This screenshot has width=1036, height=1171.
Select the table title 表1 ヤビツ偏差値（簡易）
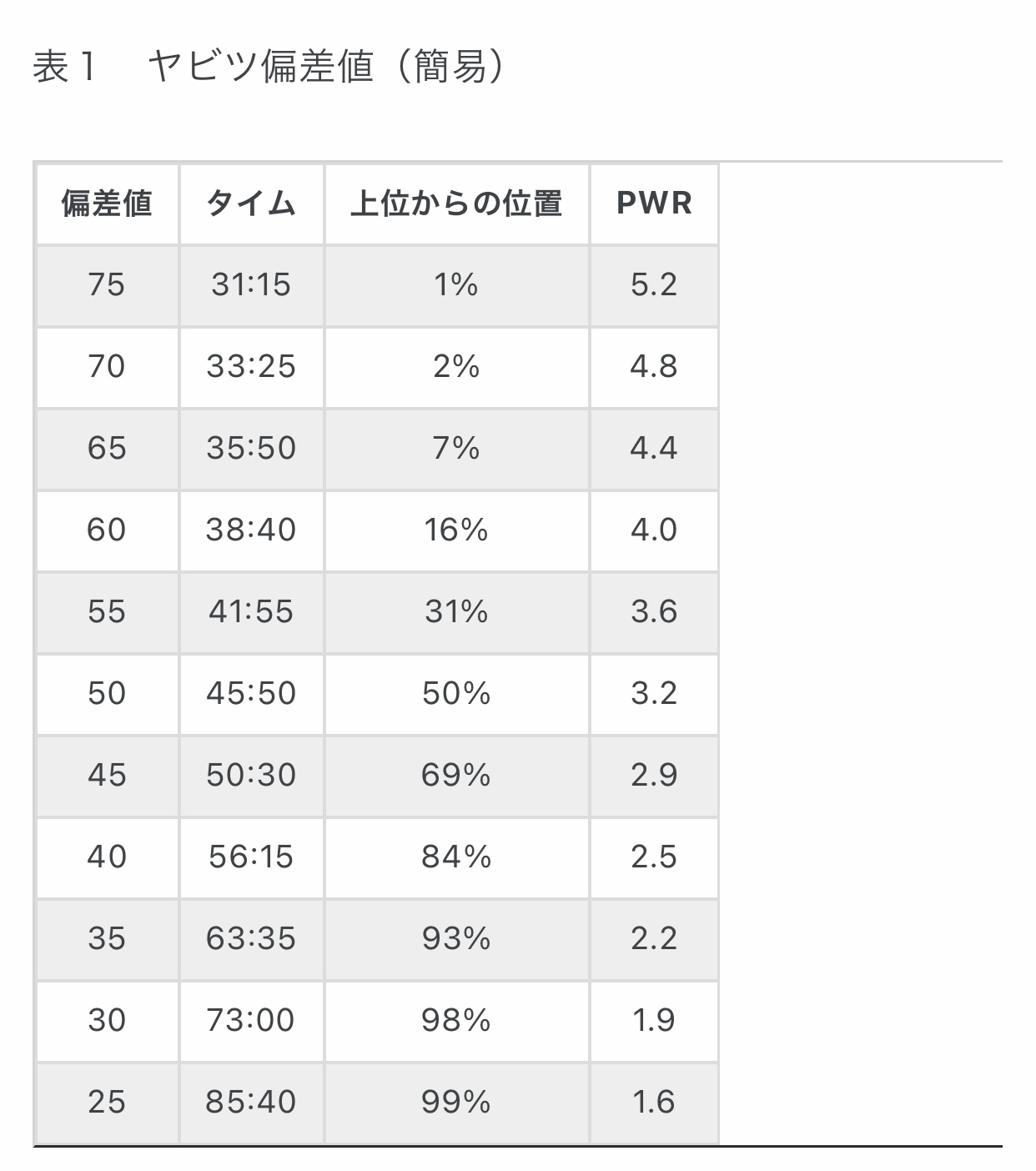[x=269, y=66]
